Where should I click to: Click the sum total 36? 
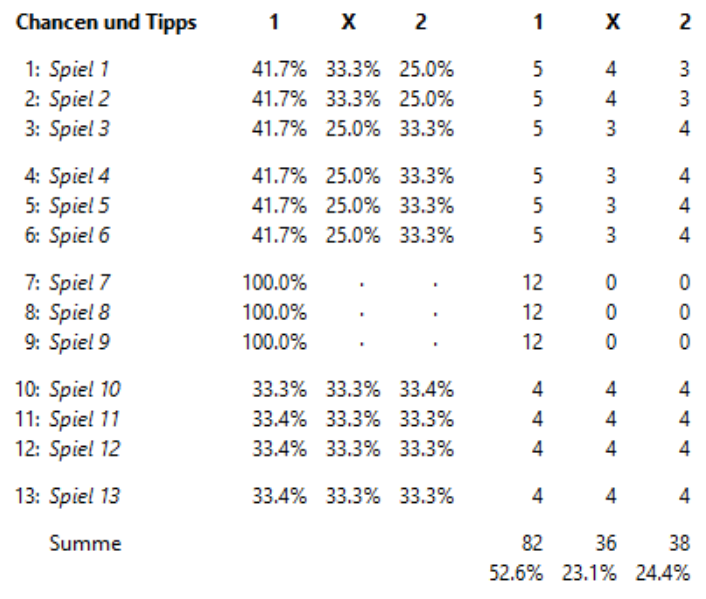tap(606, 543)
